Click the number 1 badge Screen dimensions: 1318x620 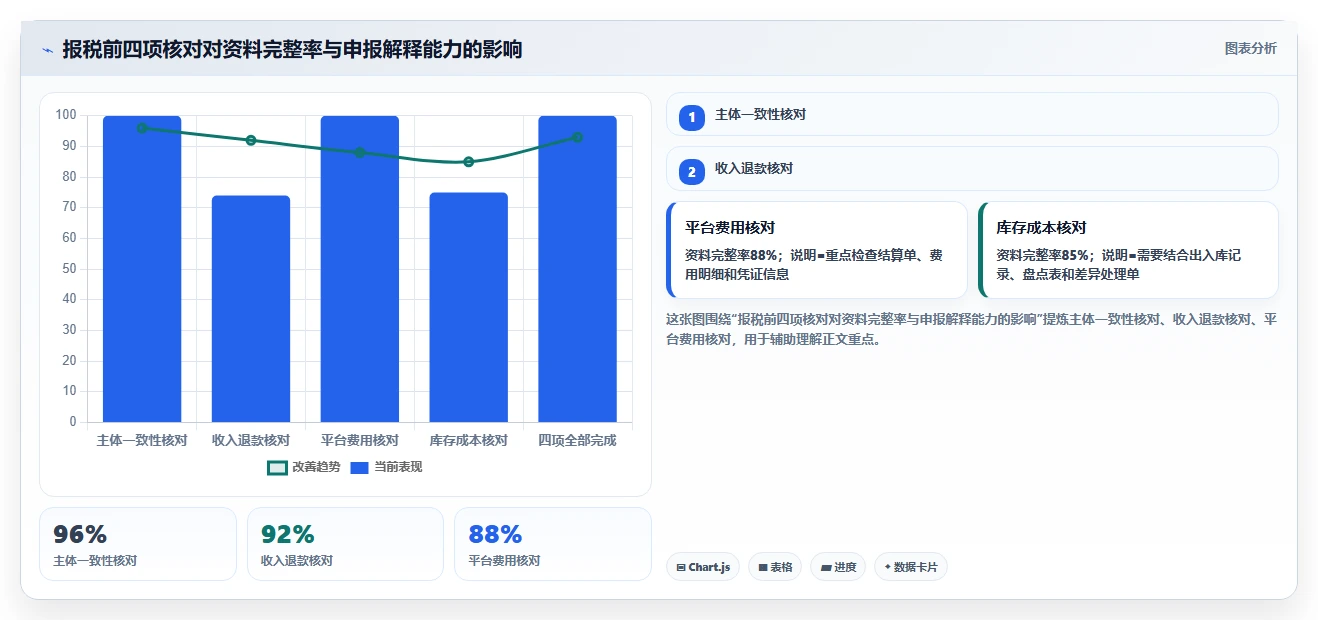tap(692, 118)
